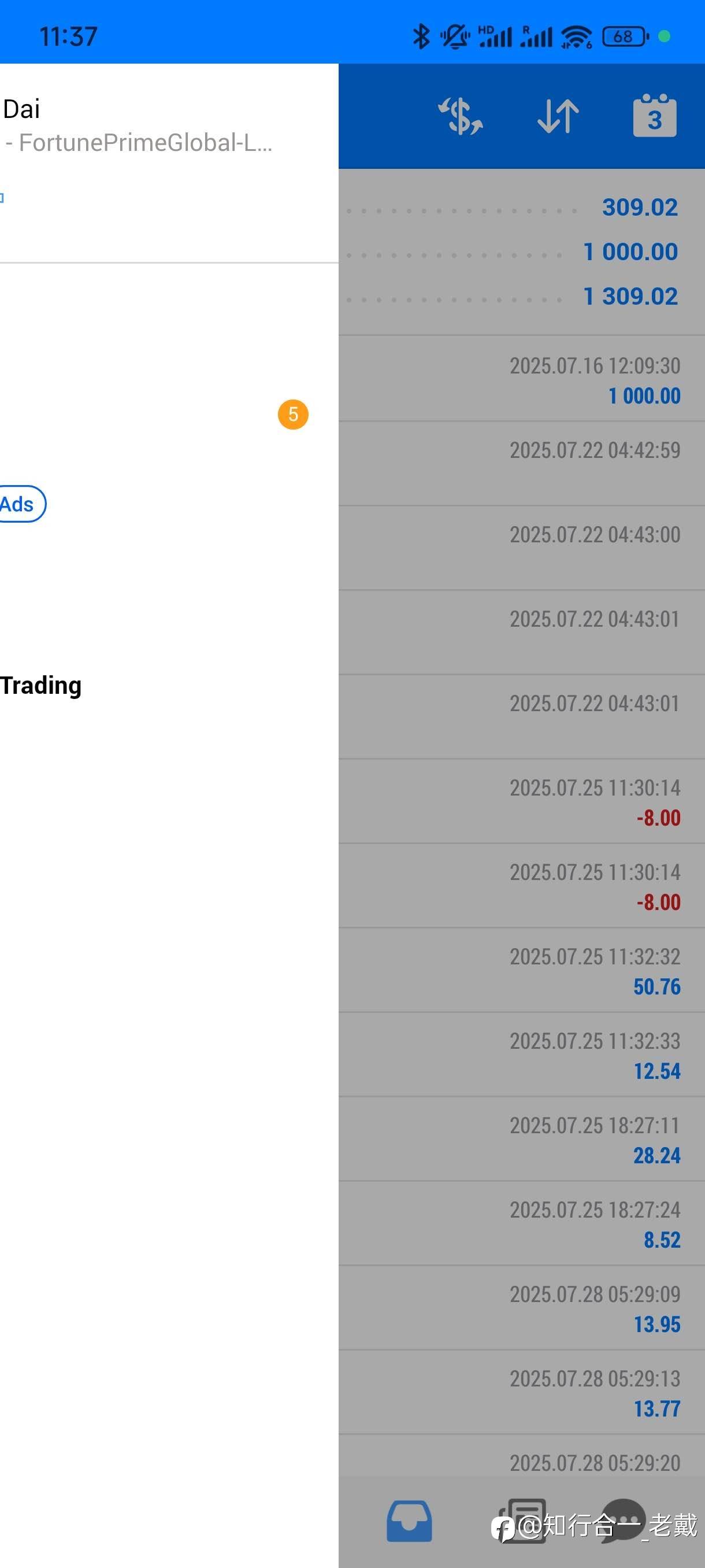Tap the battery indicator showing 68
The height and width of the screenshot is (1568, 705).
(625, 36)
